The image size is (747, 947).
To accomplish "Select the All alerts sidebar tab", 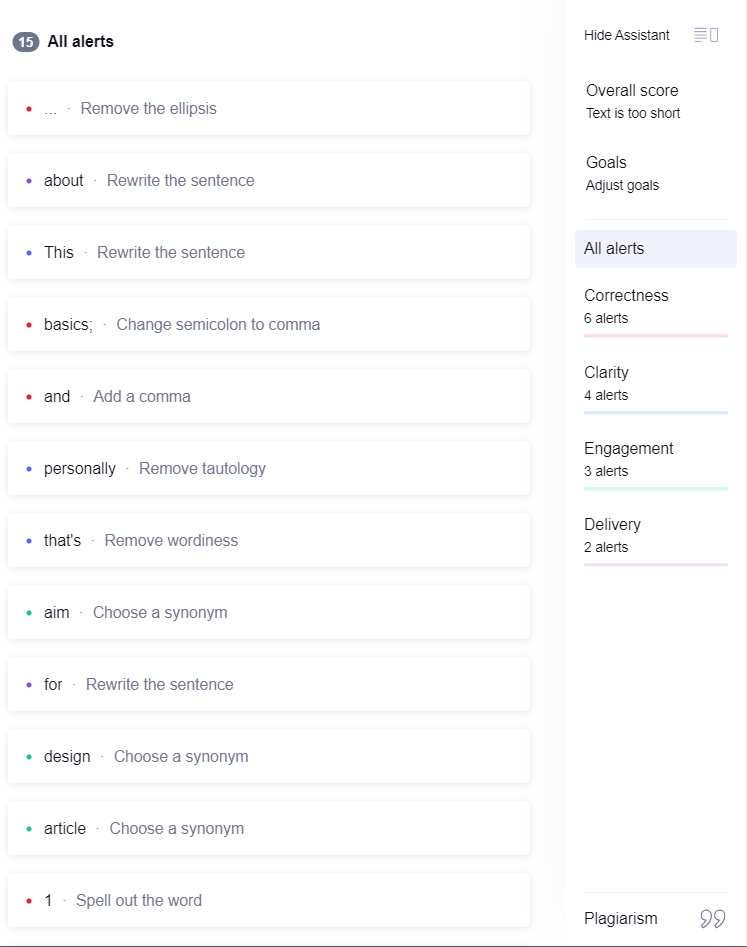I will tap(656, 248).
